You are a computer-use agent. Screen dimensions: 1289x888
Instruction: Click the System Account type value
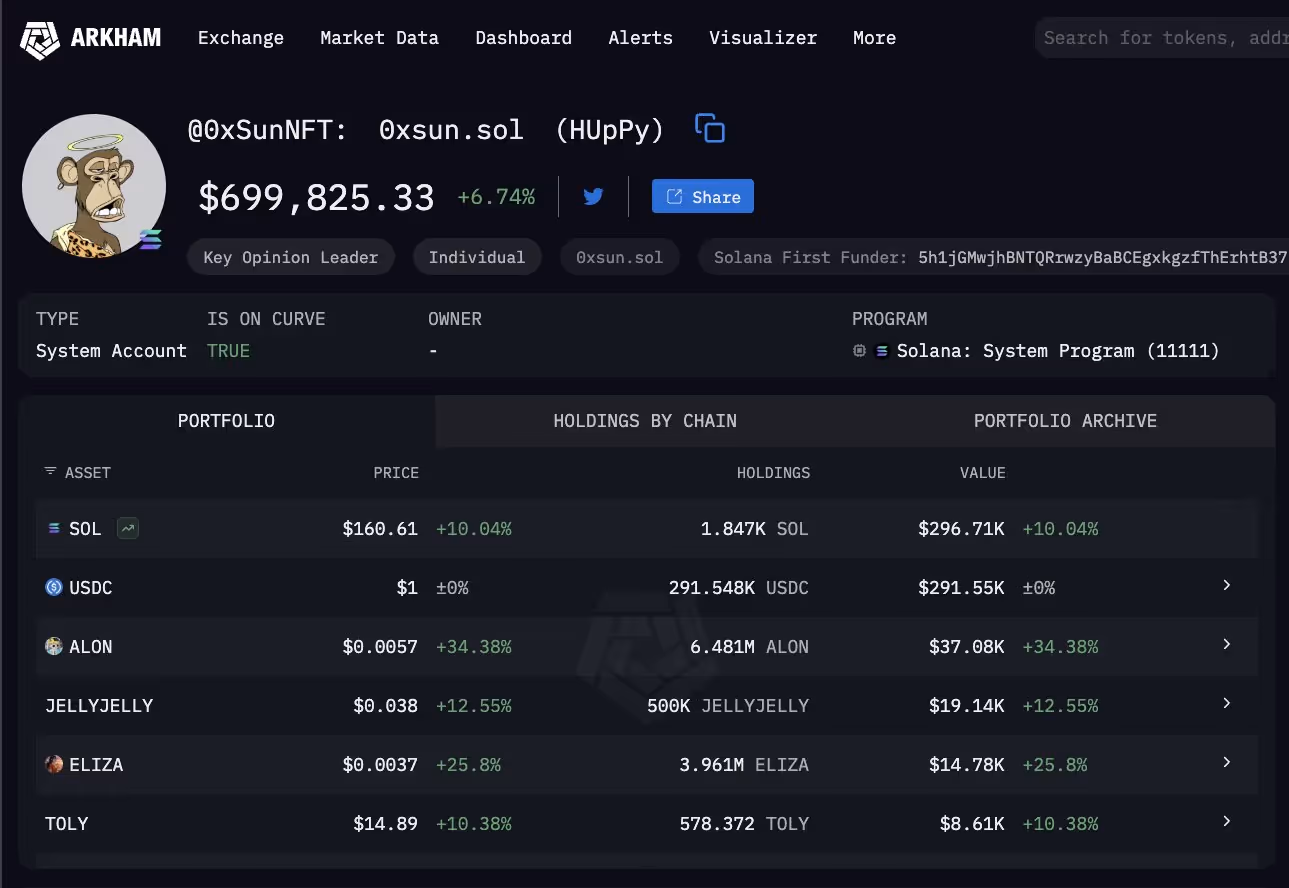tap(111, 351)
